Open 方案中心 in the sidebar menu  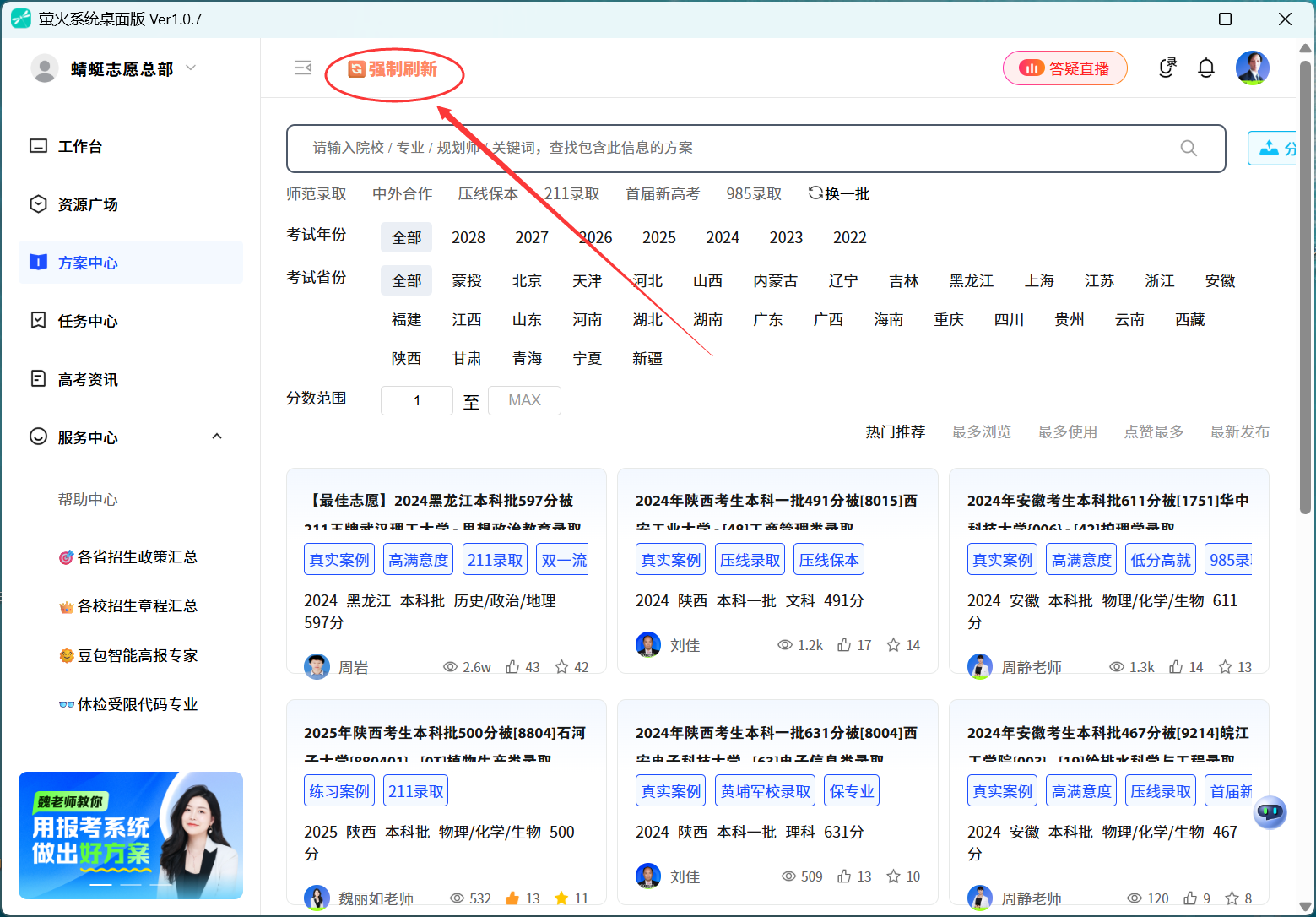coord(87,263)
